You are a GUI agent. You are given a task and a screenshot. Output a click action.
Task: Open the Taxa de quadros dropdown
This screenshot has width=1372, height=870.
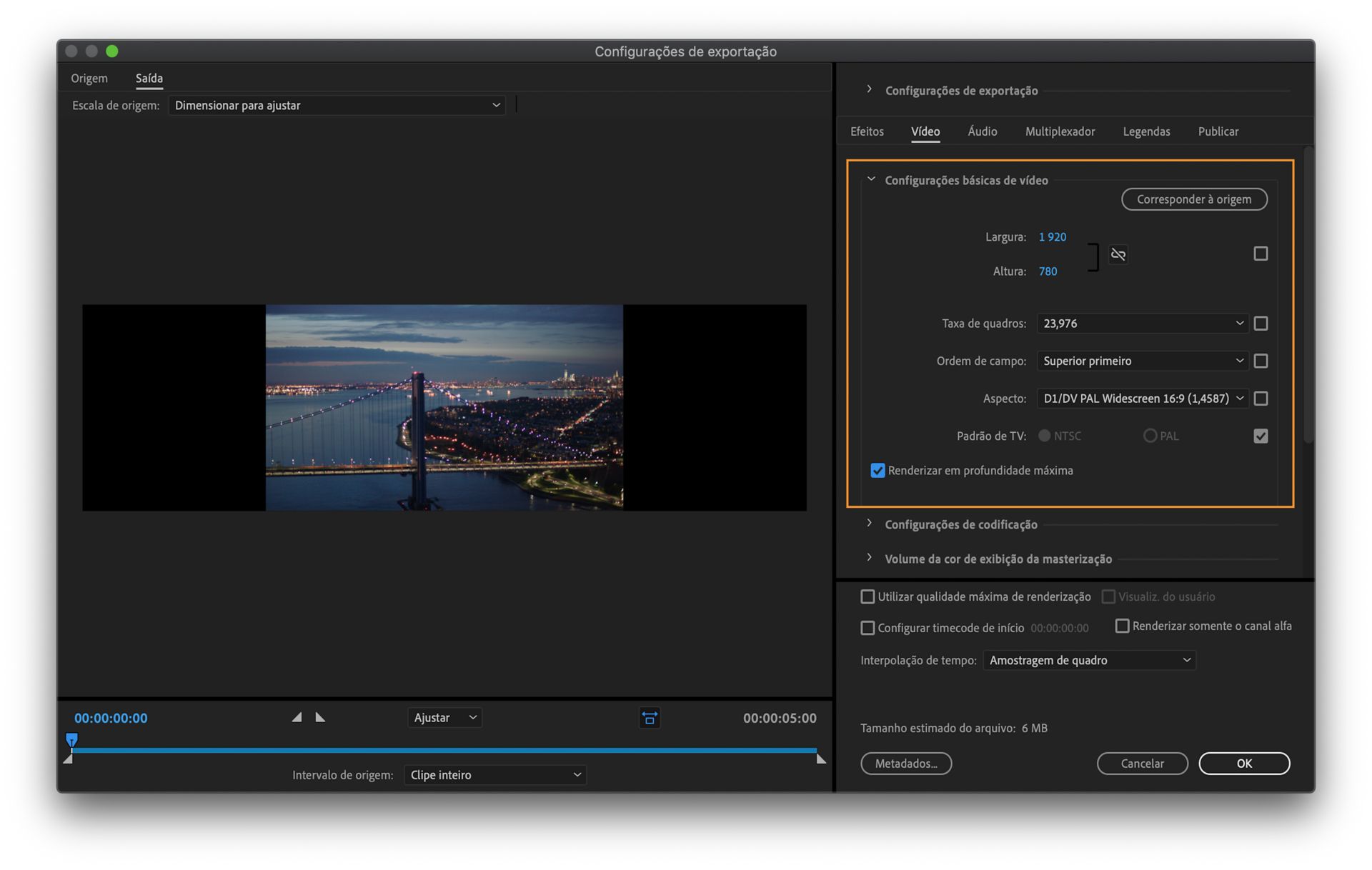(x=1141, y=323)
